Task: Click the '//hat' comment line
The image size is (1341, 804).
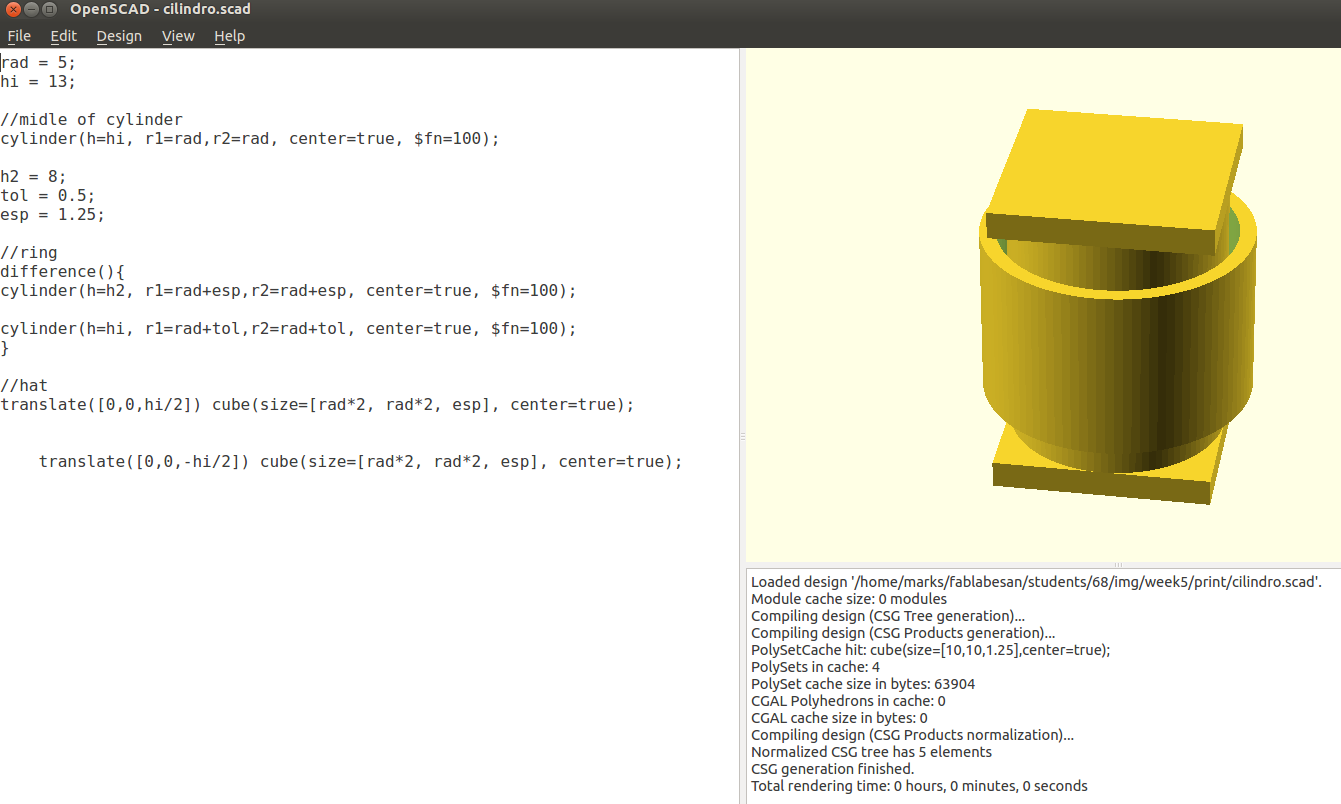Action: [x=24, y=385]
